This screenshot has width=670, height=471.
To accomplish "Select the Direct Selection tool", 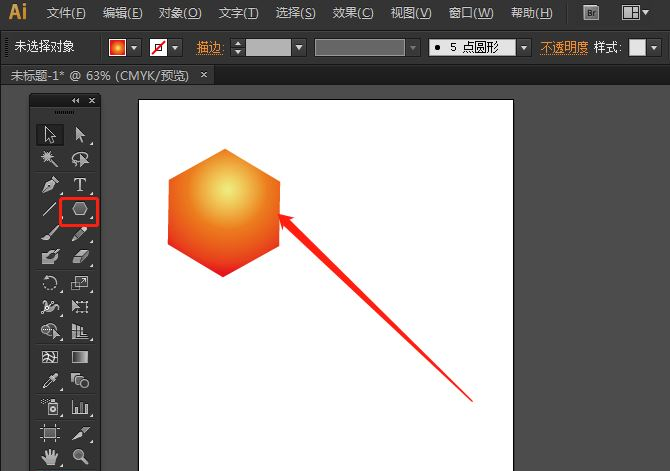I will (x=80, y=135).
